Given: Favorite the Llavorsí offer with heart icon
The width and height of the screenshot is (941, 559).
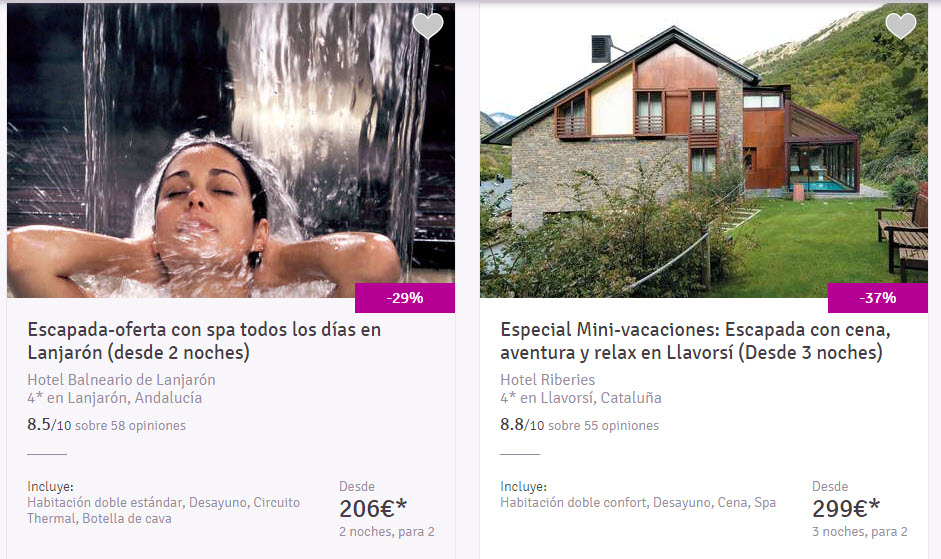Looking at the screenshot, I should pos(901,26).
